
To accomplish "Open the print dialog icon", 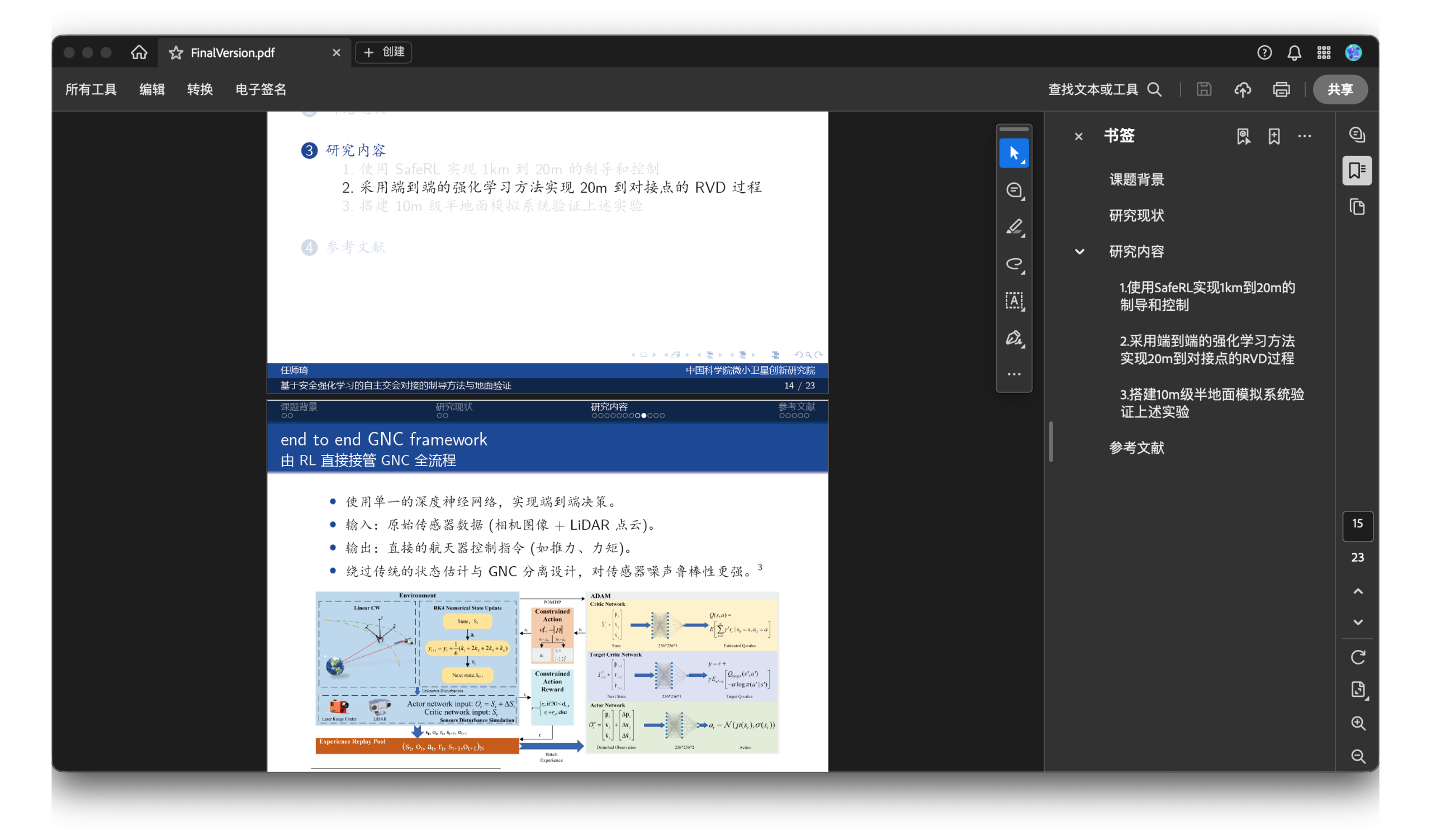I will tap(1281, 89).
